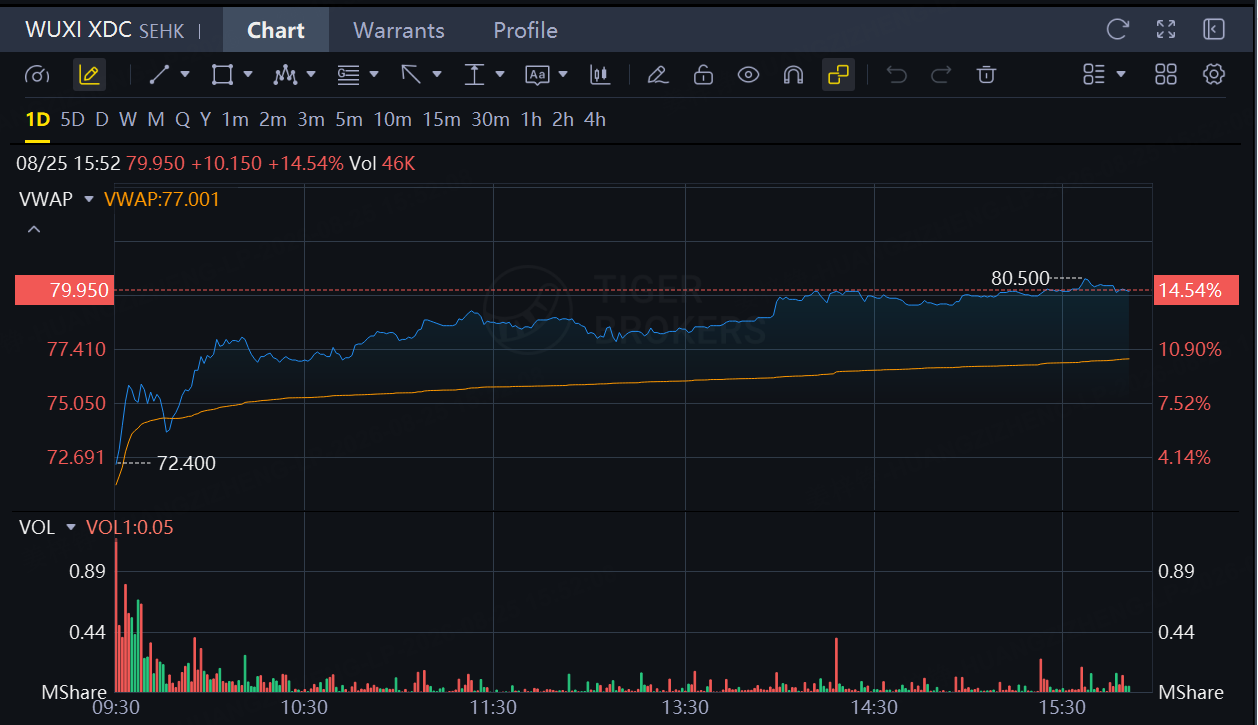Collapse the chart pane with caret
The height and width of the screenshot is (725, 1258).
pos(34,229)
